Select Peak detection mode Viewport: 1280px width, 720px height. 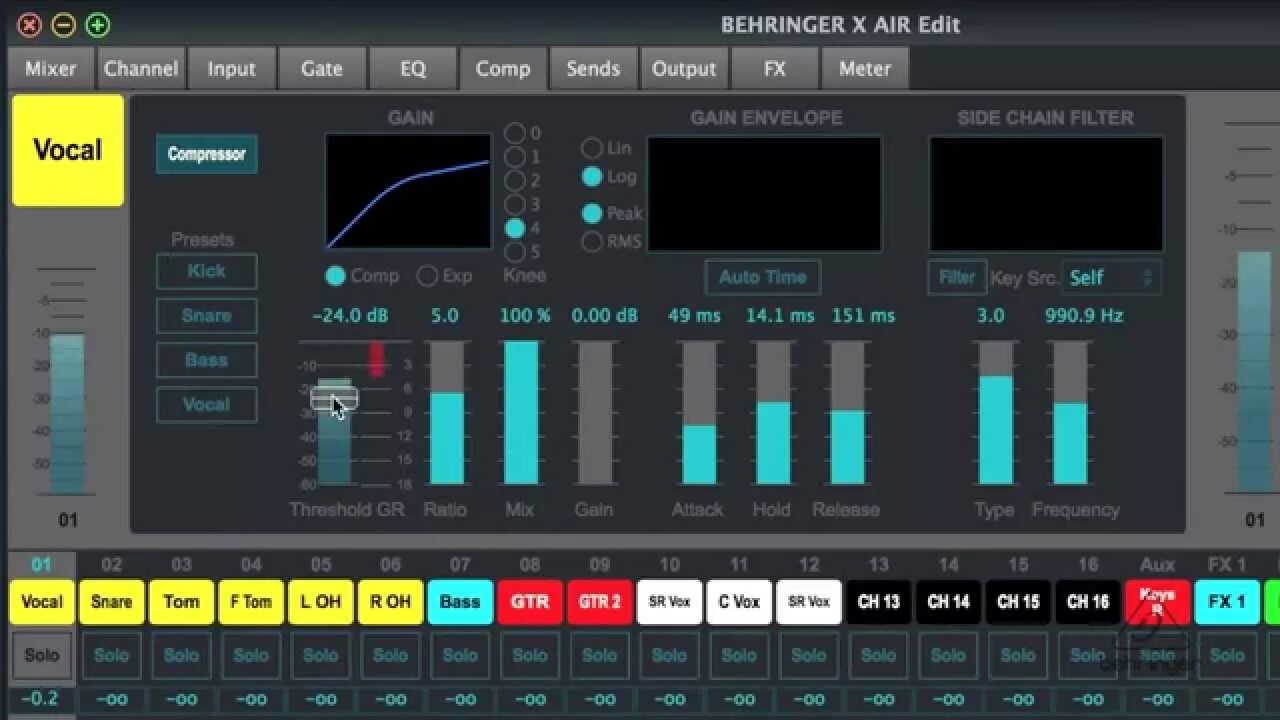coord(592,213)
